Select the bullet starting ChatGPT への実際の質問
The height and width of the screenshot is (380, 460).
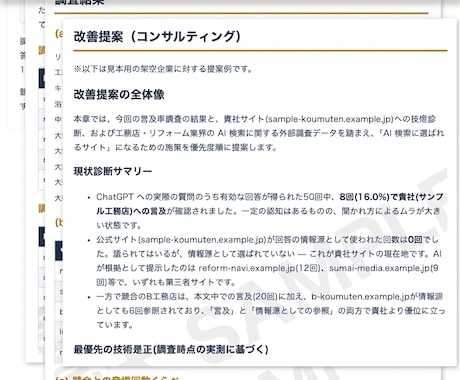pyautogui.click(x=270, y=211)
